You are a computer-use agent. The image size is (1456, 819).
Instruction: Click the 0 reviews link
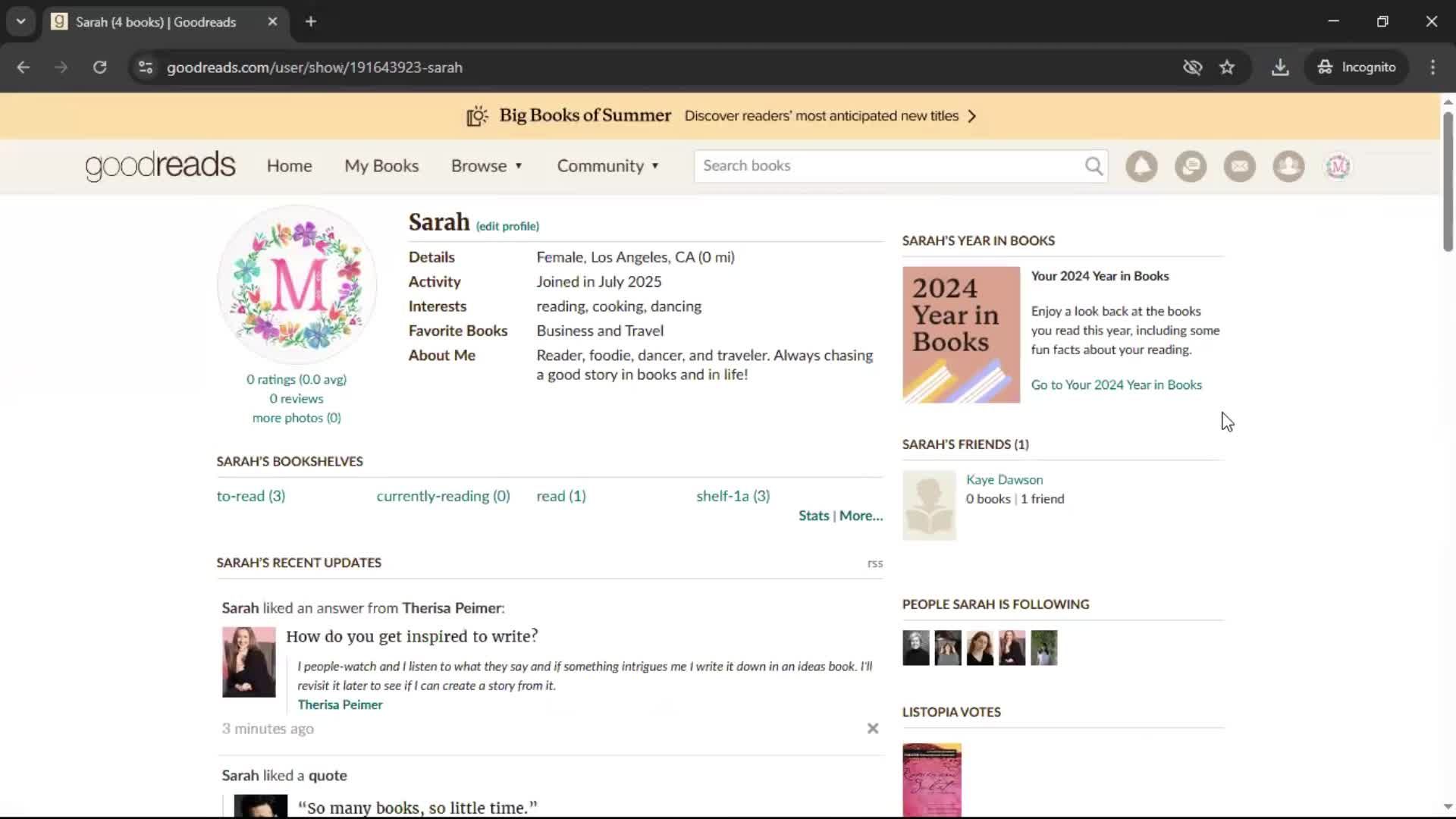tap(297, 398)
